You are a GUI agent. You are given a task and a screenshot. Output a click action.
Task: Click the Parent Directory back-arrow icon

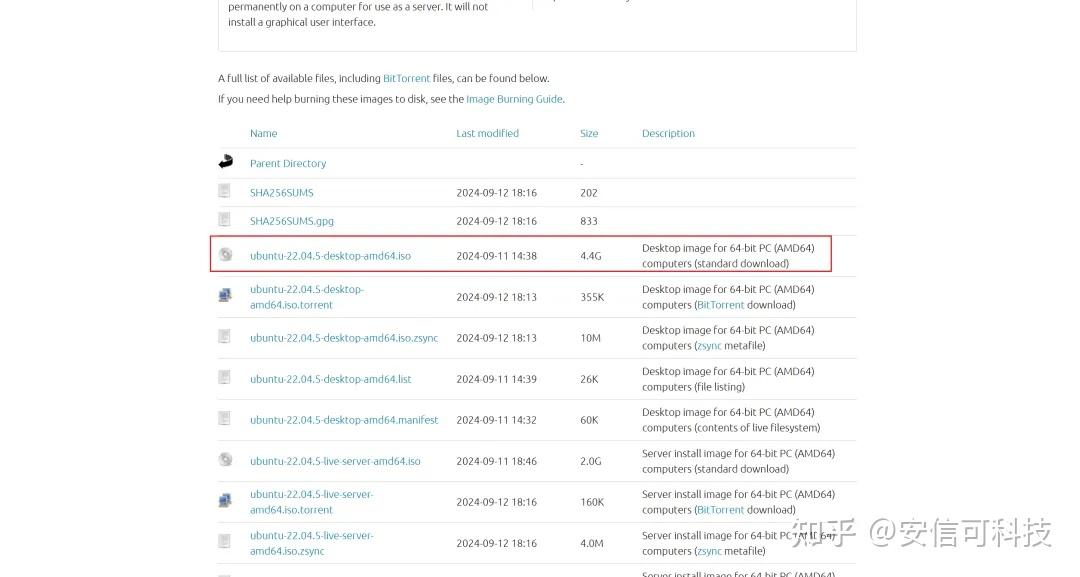226,162
